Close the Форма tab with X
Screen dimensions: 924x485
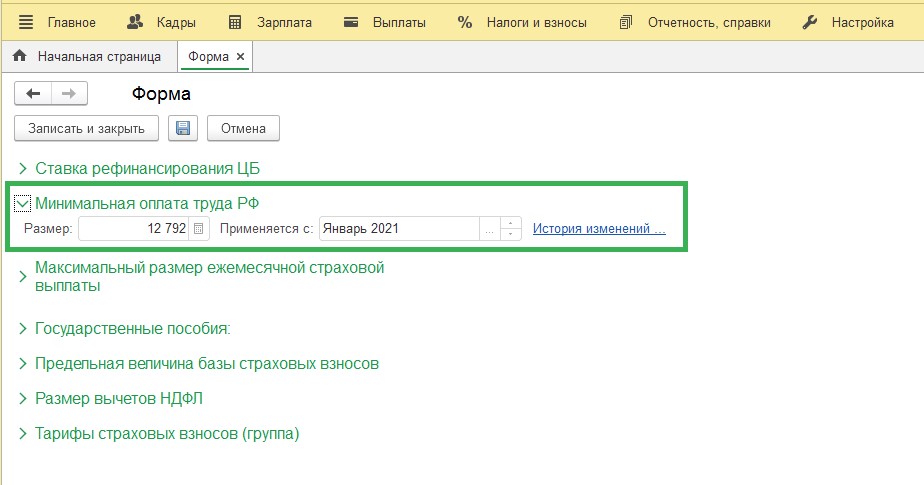(241, 57)
